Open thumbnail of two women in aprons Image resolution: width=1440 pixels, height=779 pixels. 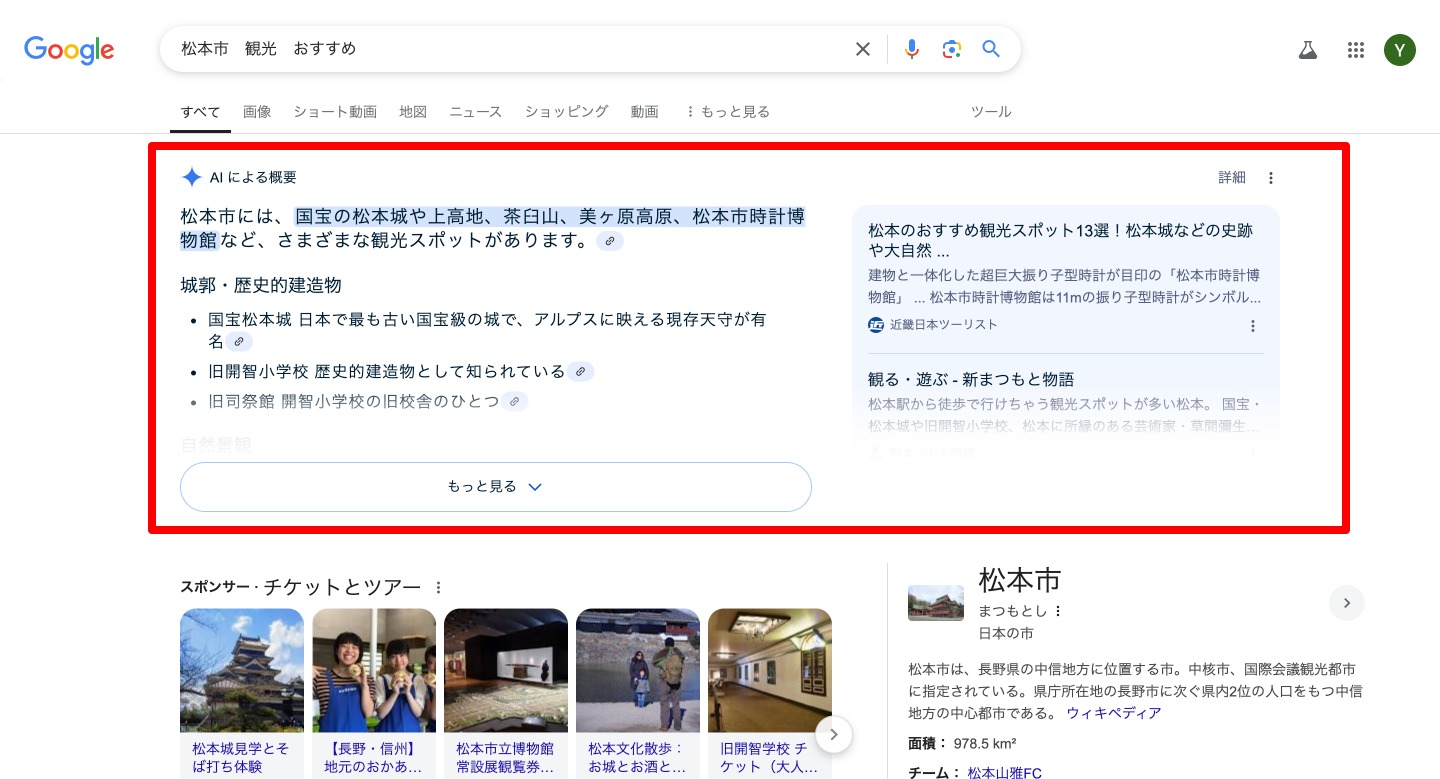[374, 671]
